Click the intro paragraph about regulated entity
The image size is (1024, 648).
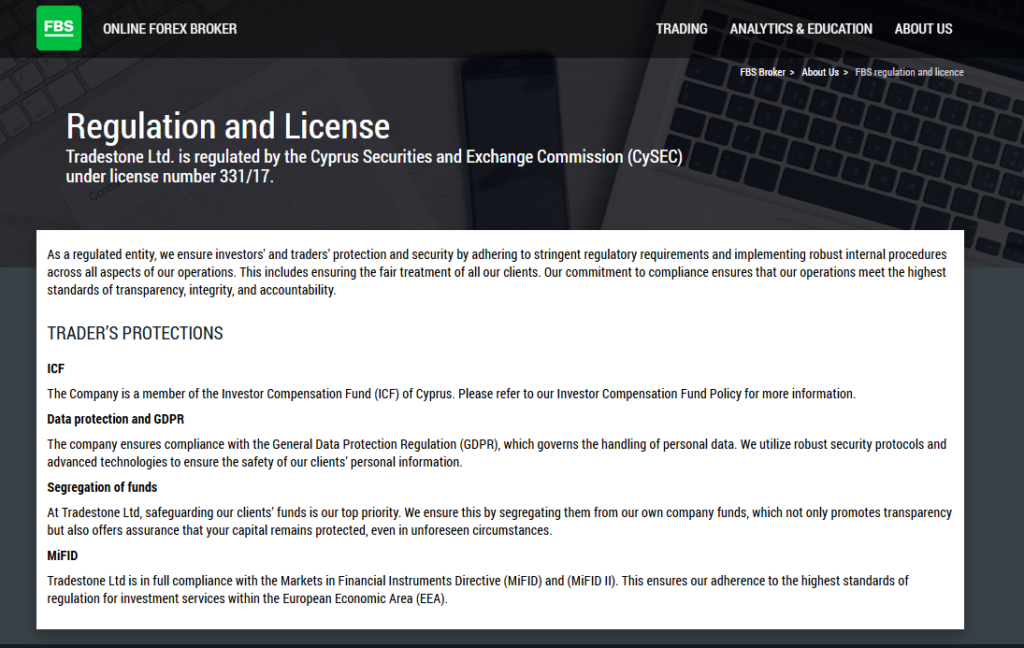(x=497, y=272)
